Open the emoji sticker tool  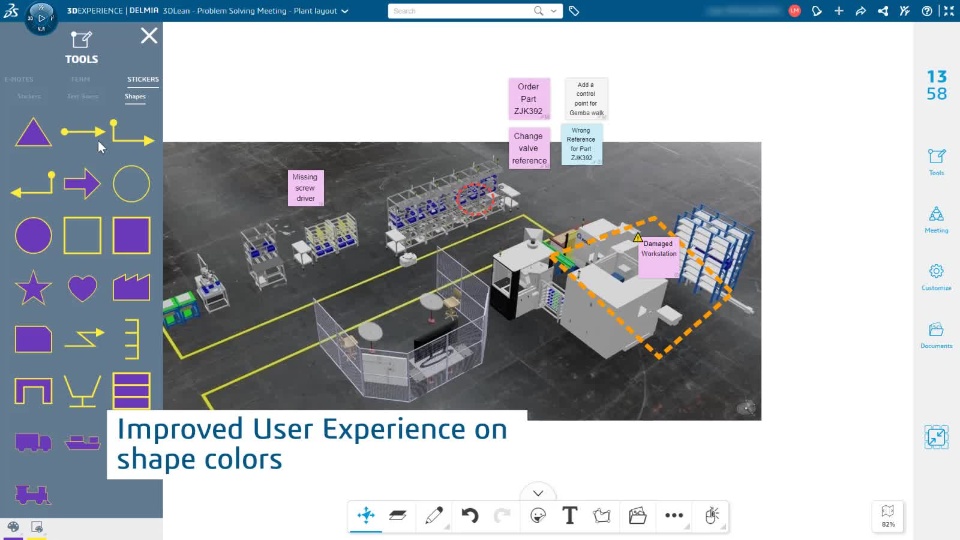click(538, 516)
